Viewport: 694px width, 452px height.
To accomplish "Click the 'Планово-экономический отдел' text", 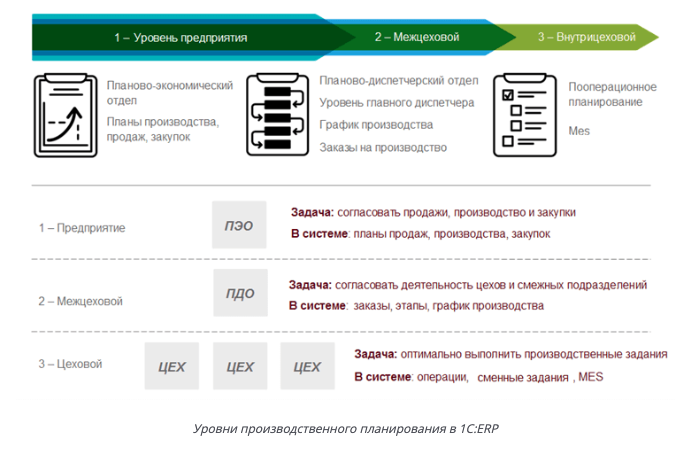I will coord(170,93).
